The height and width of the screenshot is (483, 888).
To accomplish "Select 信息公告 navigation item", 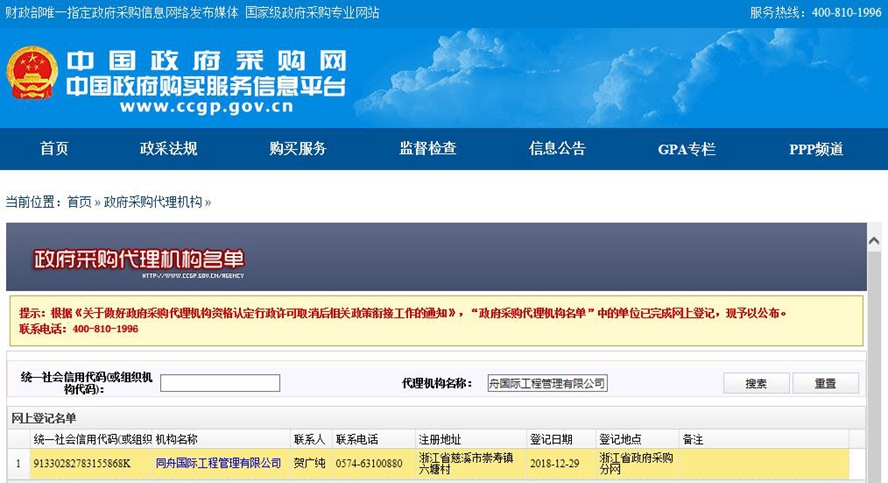I will pyautogui.click(x=557, y=148).
